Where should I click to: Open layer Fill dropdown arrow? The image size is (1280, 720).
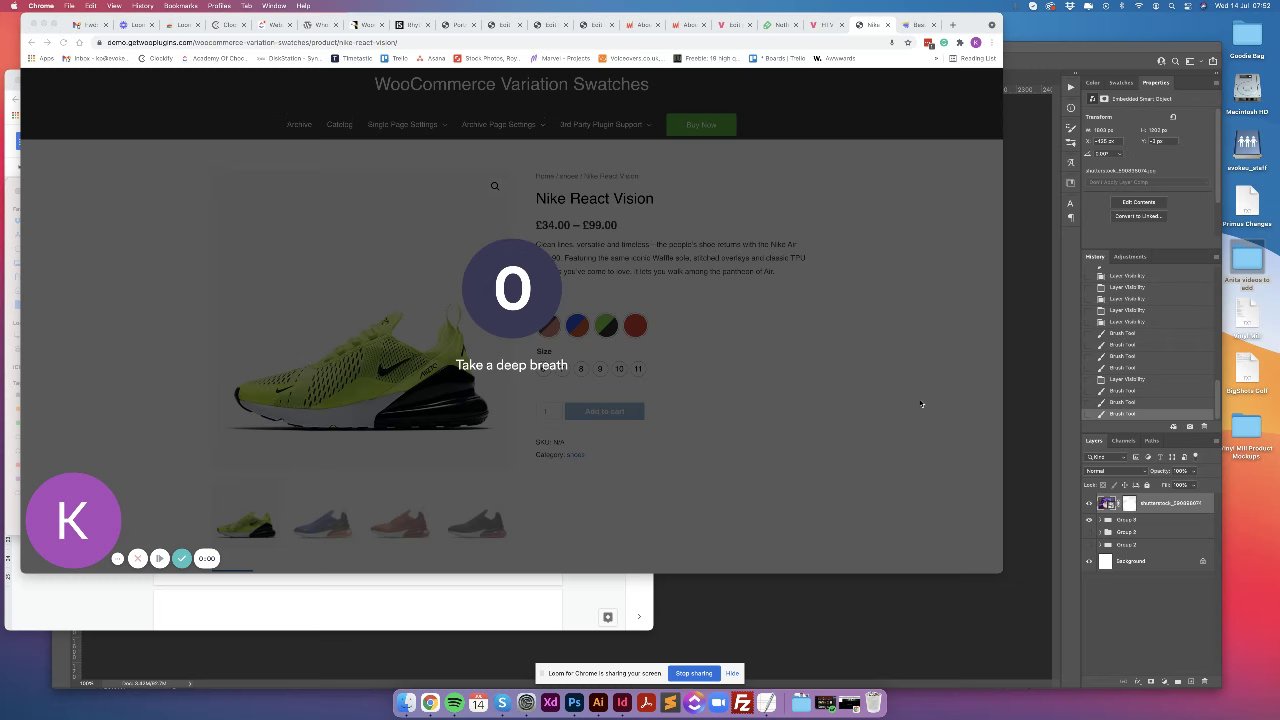[x=1194, y=485]
